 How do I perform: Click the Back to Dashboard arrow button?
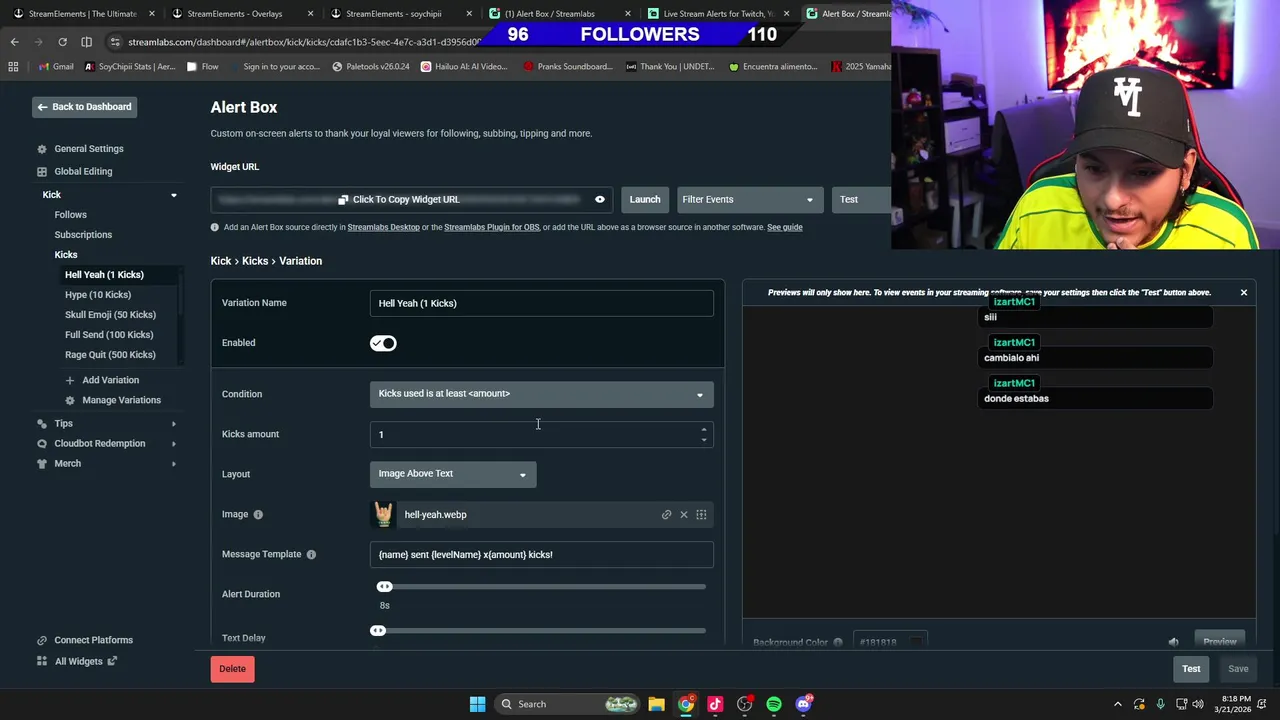(84, 107)
